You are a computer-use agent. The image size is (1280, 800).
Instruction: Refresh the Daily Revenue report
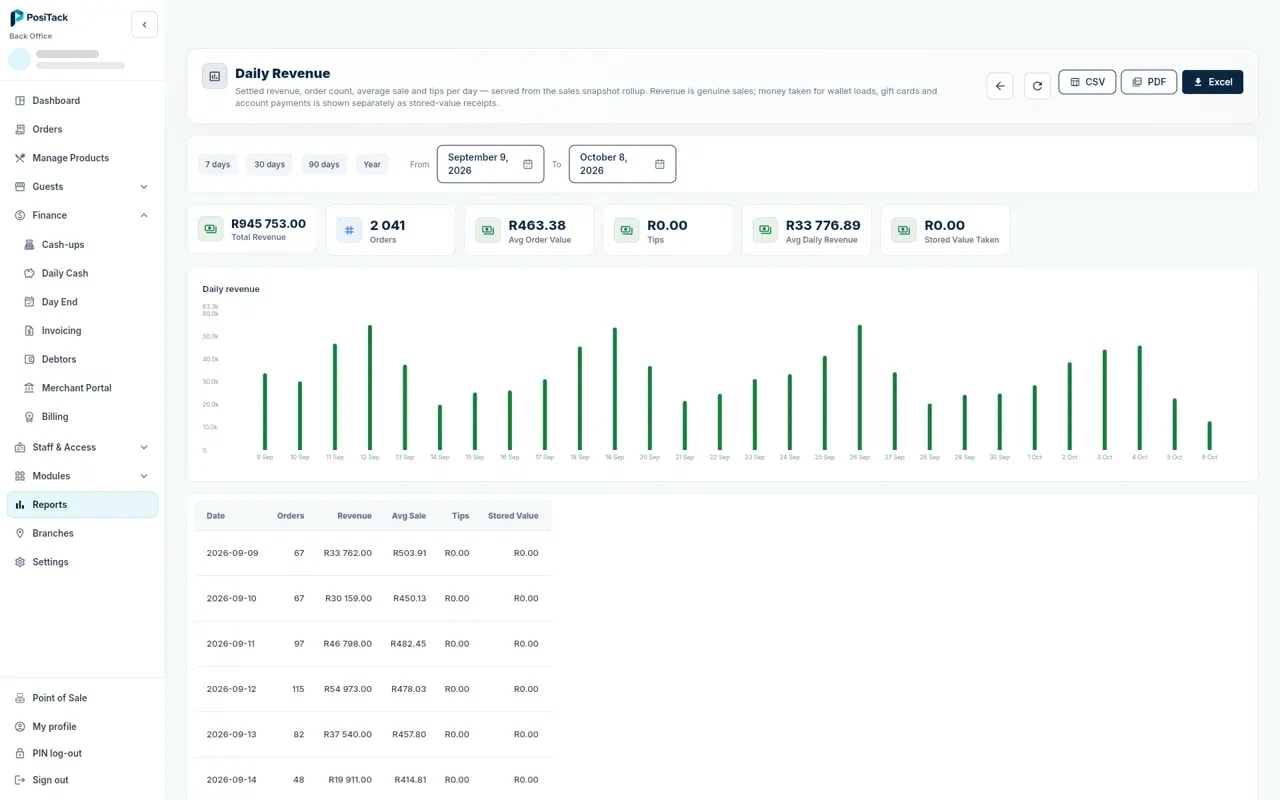tap(1037, 86)
